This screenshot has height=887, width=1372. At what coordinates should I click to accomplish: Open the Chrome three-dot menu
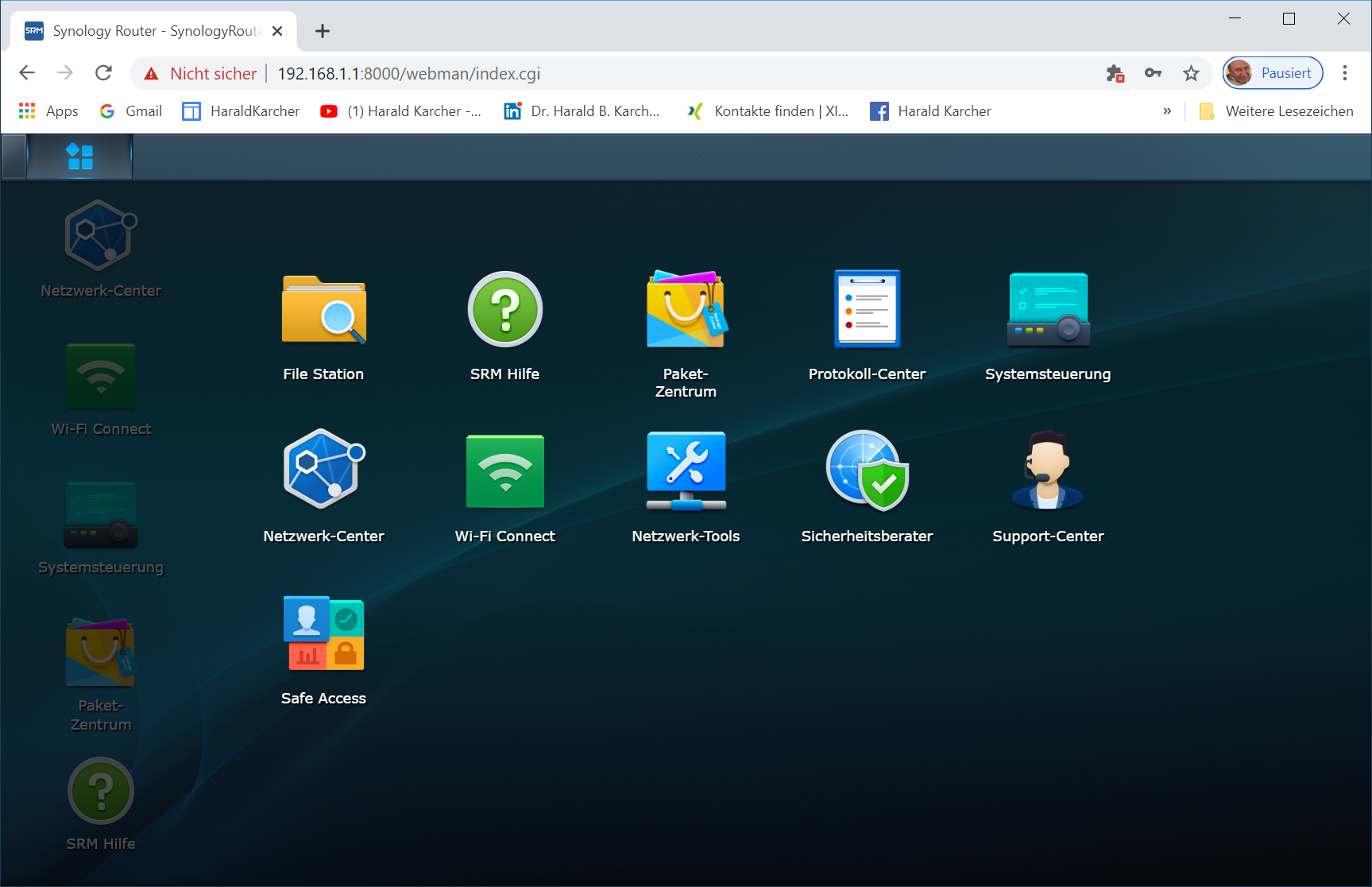[x=1345, y=73]
